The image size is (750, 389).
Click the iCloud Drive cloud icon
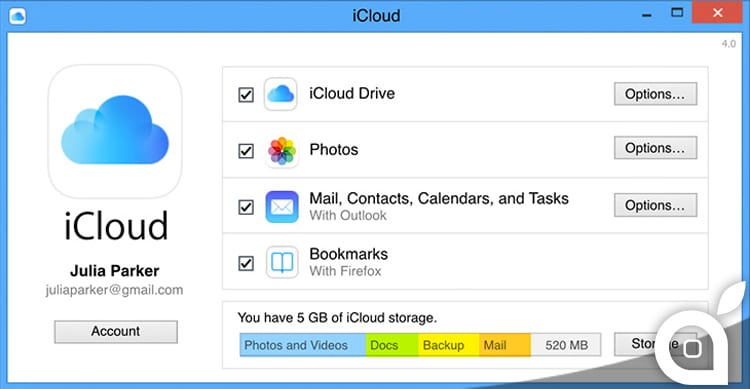(x=281, y=94)
